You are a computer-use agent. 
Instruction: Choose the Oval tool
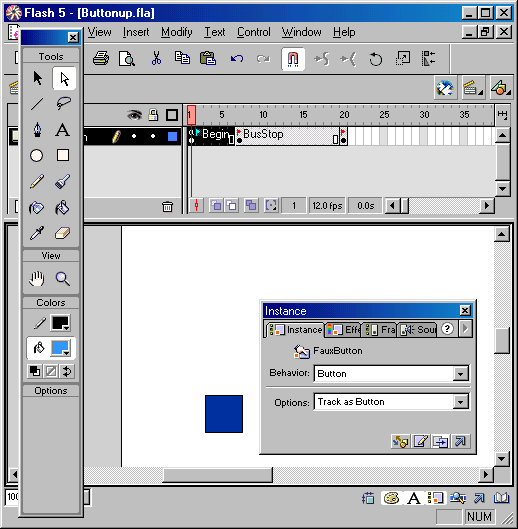coord(36,156)
